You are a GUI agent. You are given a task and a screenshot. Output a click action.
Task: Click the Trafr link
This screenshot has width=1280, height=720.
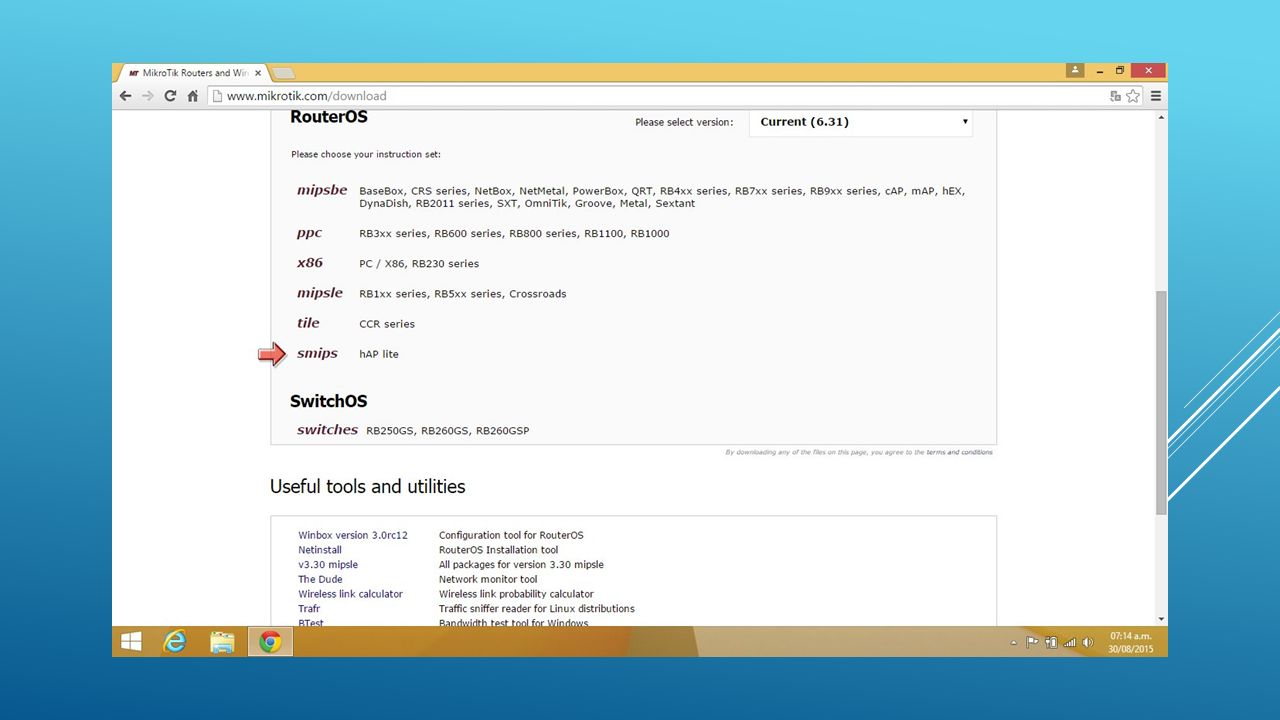pos(308,609)
